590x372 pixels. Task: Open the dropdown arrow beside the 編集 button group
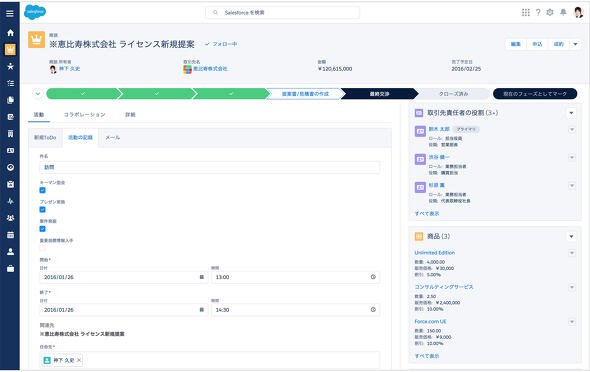575,44
